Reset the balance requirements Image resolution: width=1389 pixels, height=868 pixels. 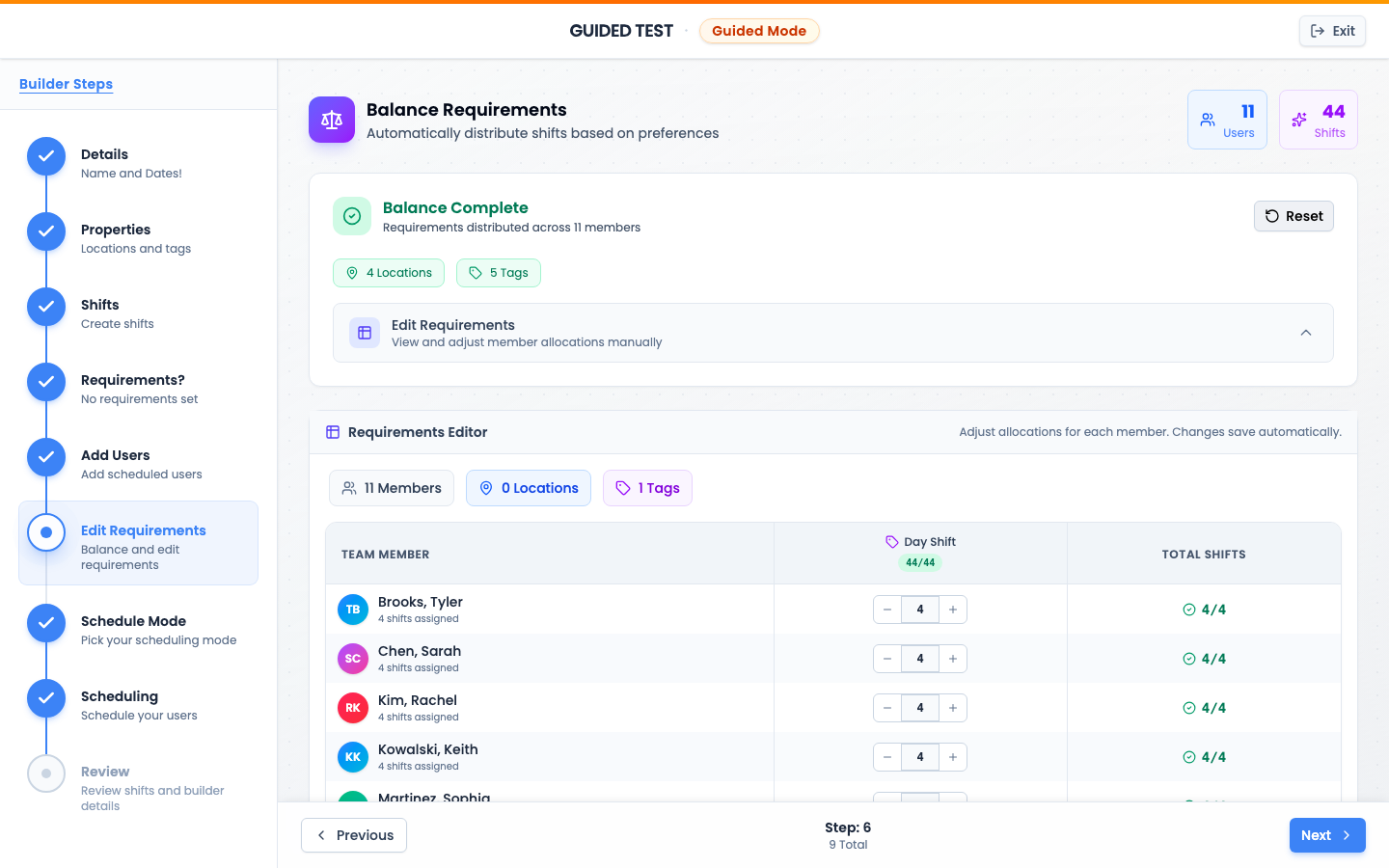pyautogui.click(x=1294, y=216)
